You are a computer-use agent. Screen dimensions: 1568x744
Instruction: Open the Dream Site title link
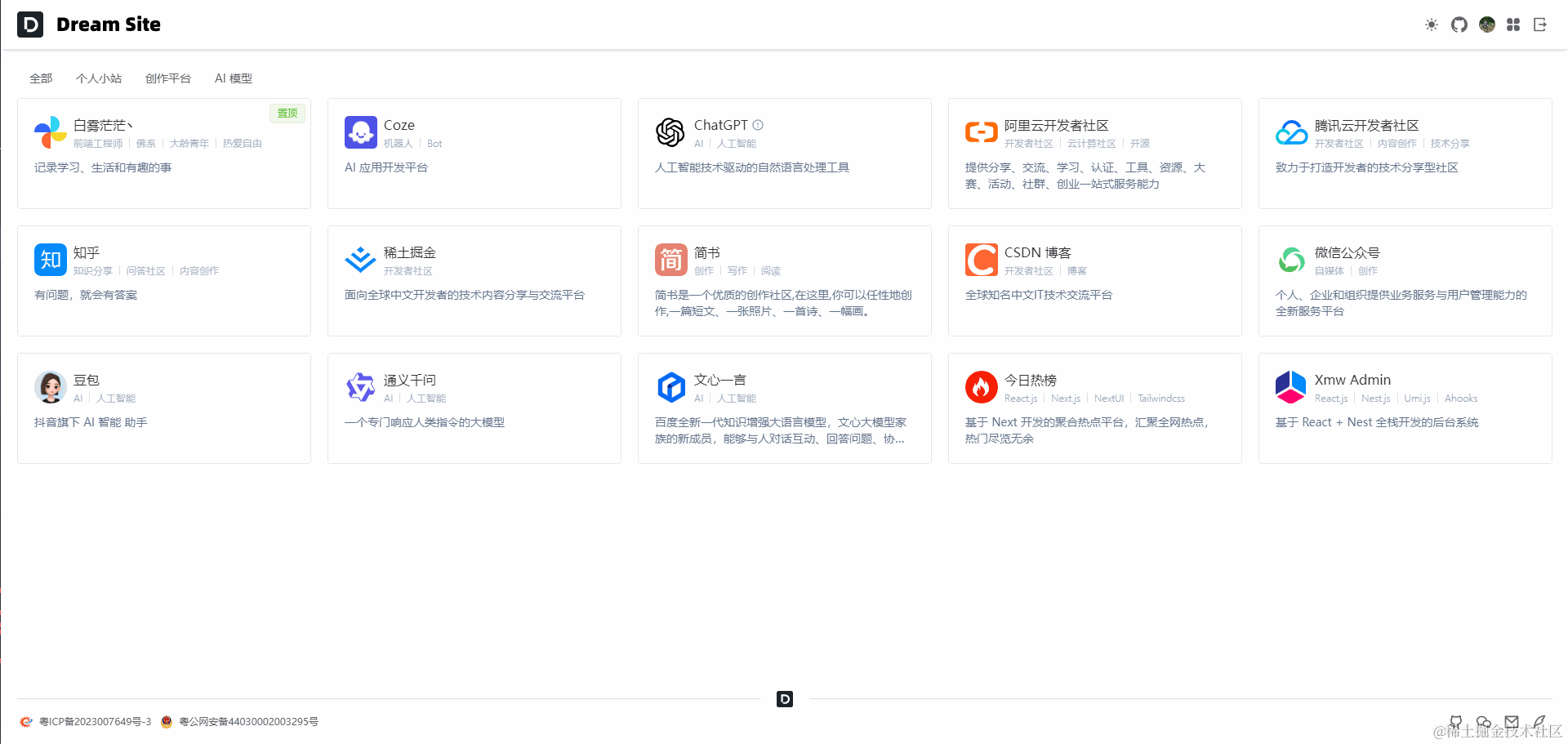[109, 25]
